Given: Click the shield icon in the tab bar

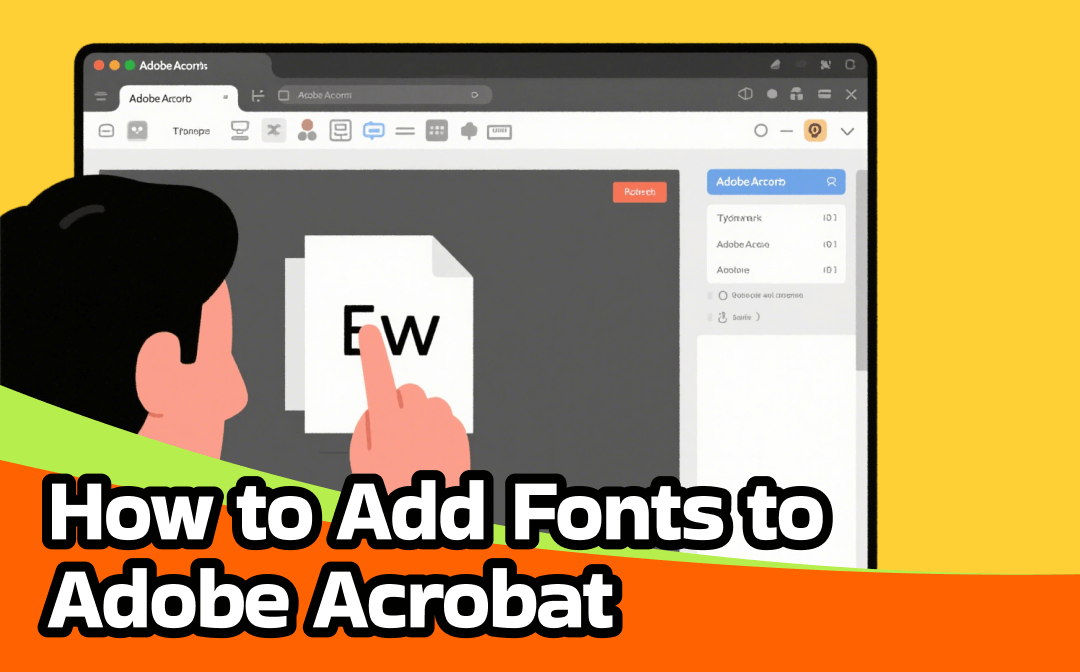Looking at the screenshot, I should pos(745,94).
